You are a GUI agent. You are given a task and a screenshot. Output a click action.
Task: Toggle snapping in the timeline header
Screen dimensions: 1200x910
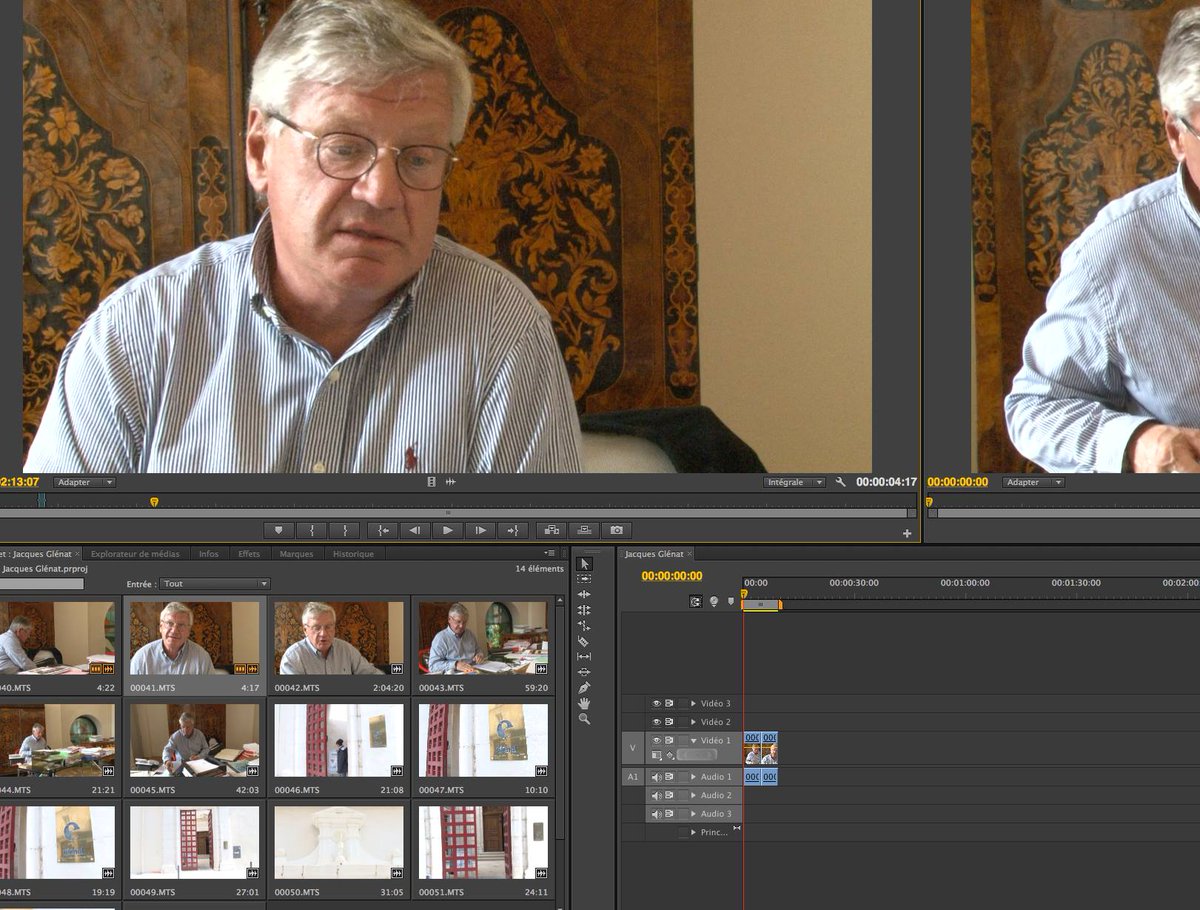coord(695,600)
